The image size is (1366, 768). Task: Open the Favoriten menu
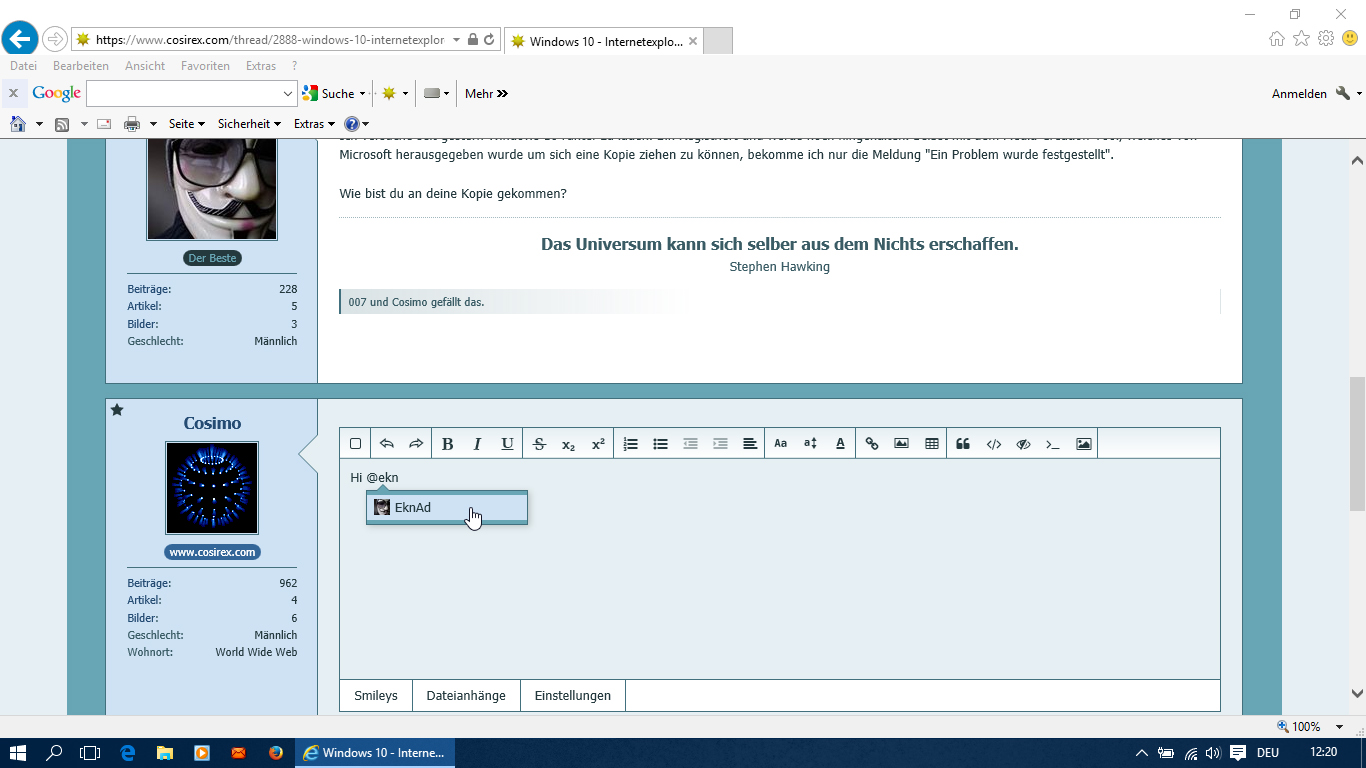coord(205,66)
